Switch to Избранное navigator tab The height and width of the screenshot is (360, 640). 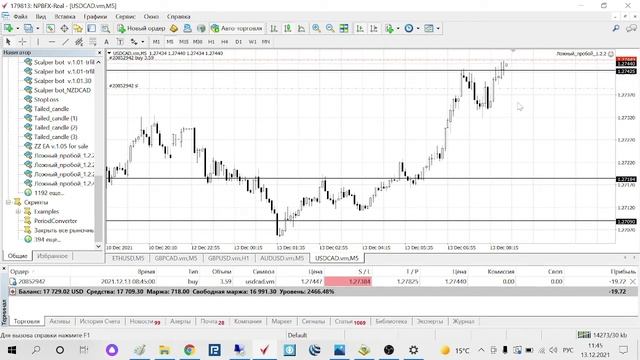pos(52,256)
